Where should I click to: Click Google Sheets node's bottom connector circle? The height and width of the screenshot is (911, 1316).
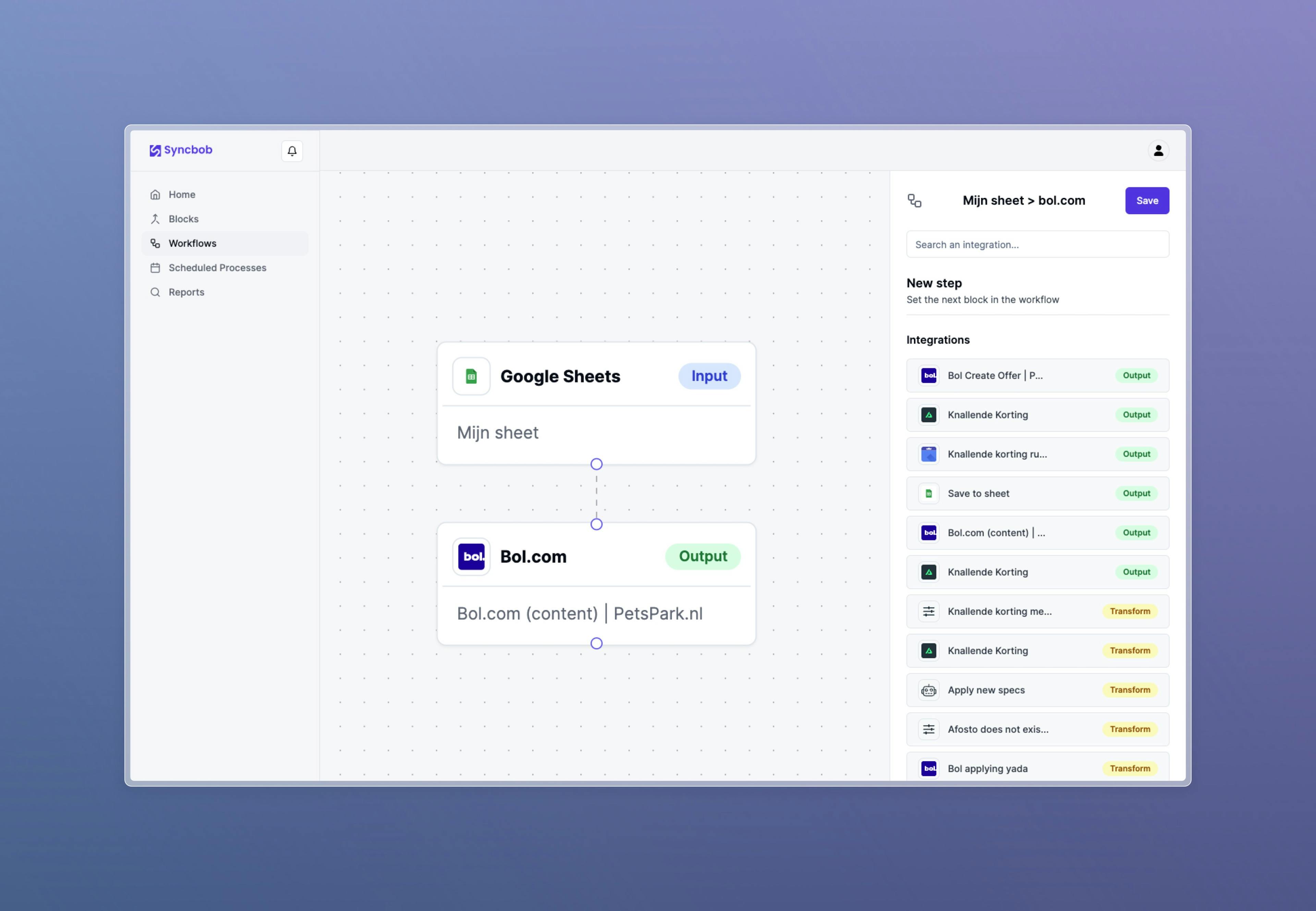coord(596,464)
